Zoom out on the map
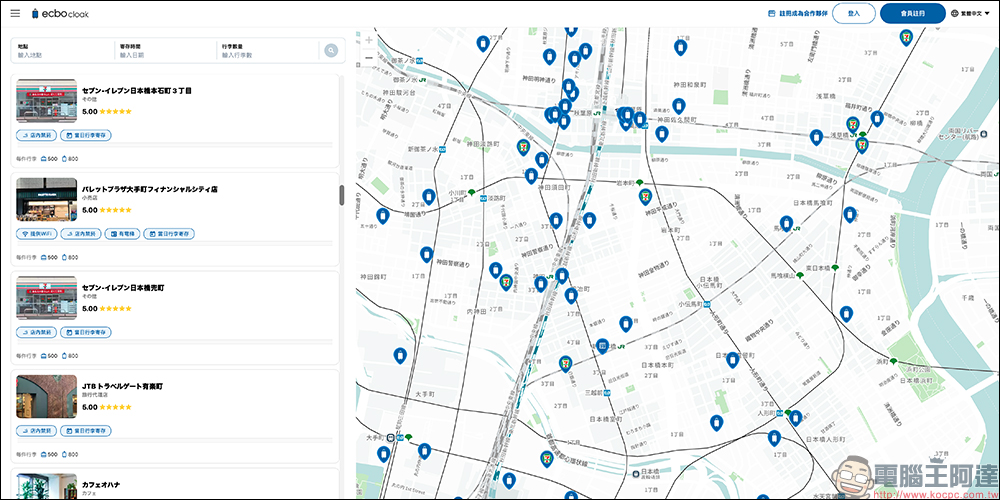Image resolution: width=1000 pixels, height=500 pixels. (369, 58)
